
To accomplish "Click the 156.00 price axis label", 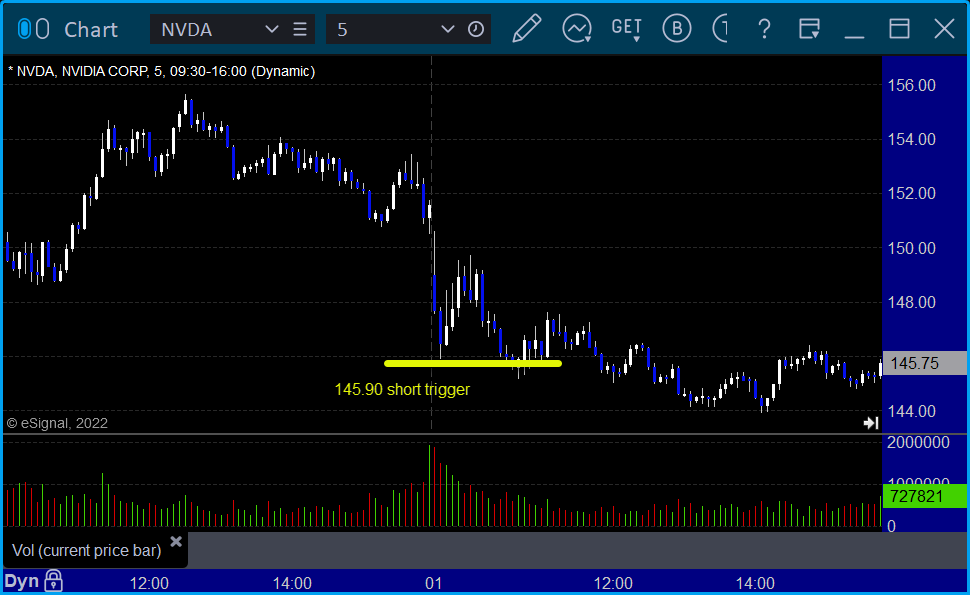I will point(911,85).
